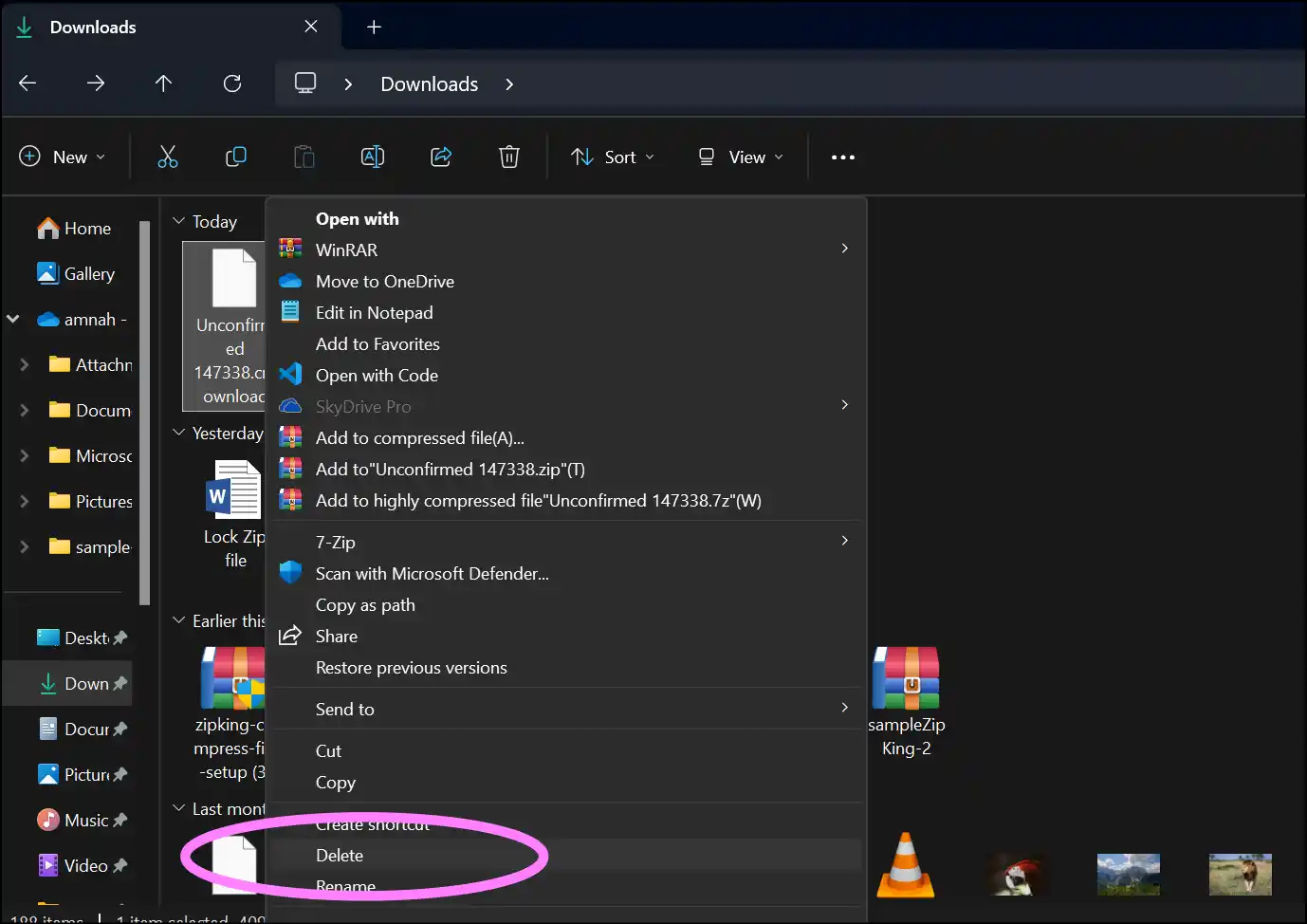The image size is (1307, 924).
Task: Choose Add to compressed file(A)...
Action: coord(567,438)
